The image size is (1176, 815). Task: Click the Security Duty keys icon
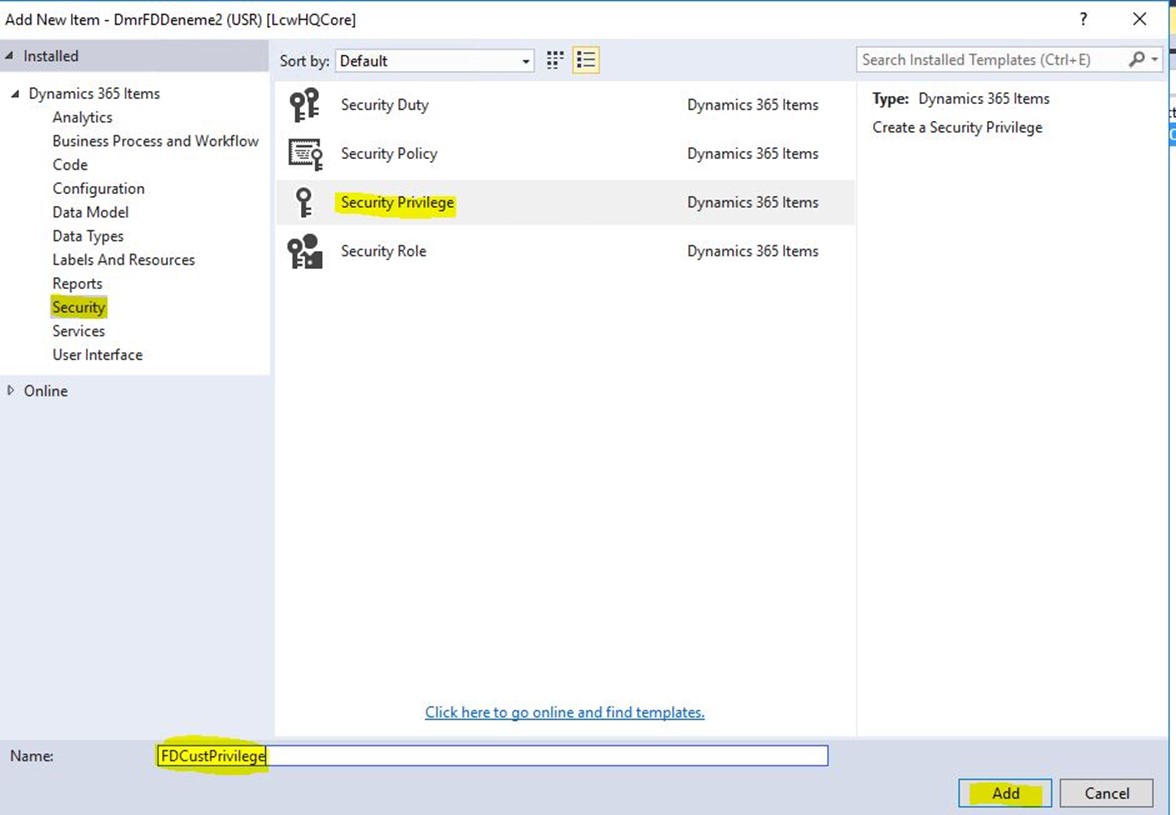[304, 105]
